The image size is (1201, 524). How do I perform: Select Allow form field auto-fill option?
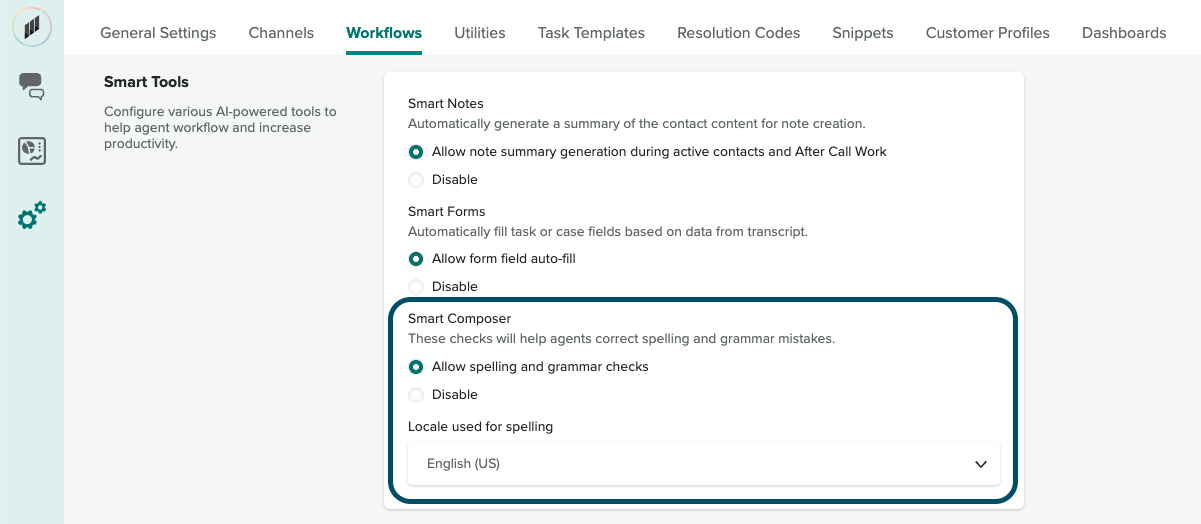point(416,259)
